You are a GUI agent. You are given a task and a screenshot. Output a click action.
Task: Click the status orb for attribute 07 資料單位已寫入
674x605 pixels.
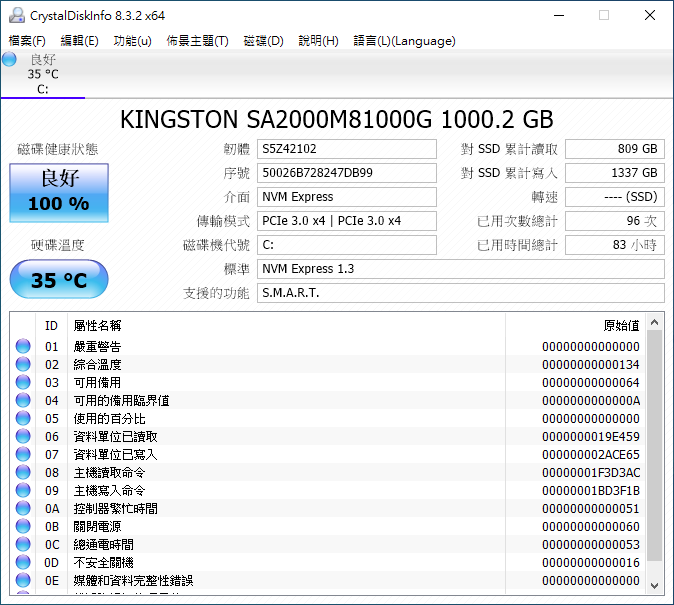23,455
